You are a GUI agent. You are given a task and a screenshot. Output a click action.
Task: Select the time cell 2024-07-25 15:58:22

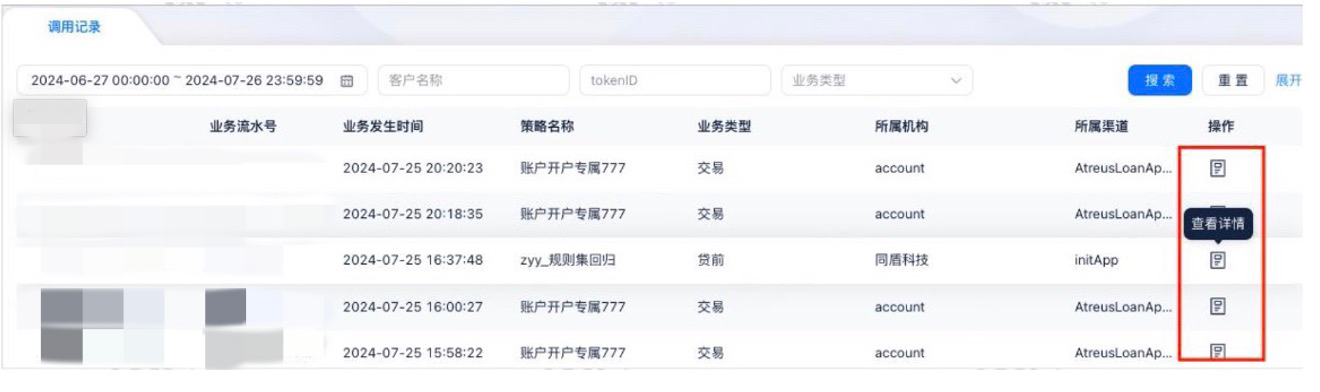tap(413, 353)
